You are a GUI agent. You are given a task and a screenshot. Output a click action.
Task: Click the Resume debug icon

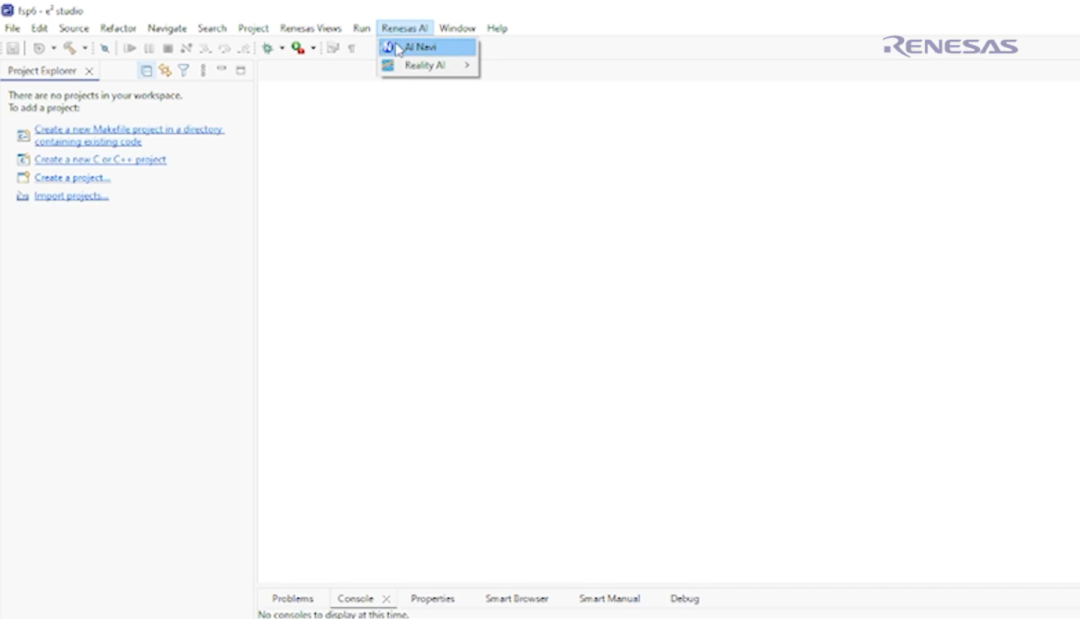[x=129, y=48]
